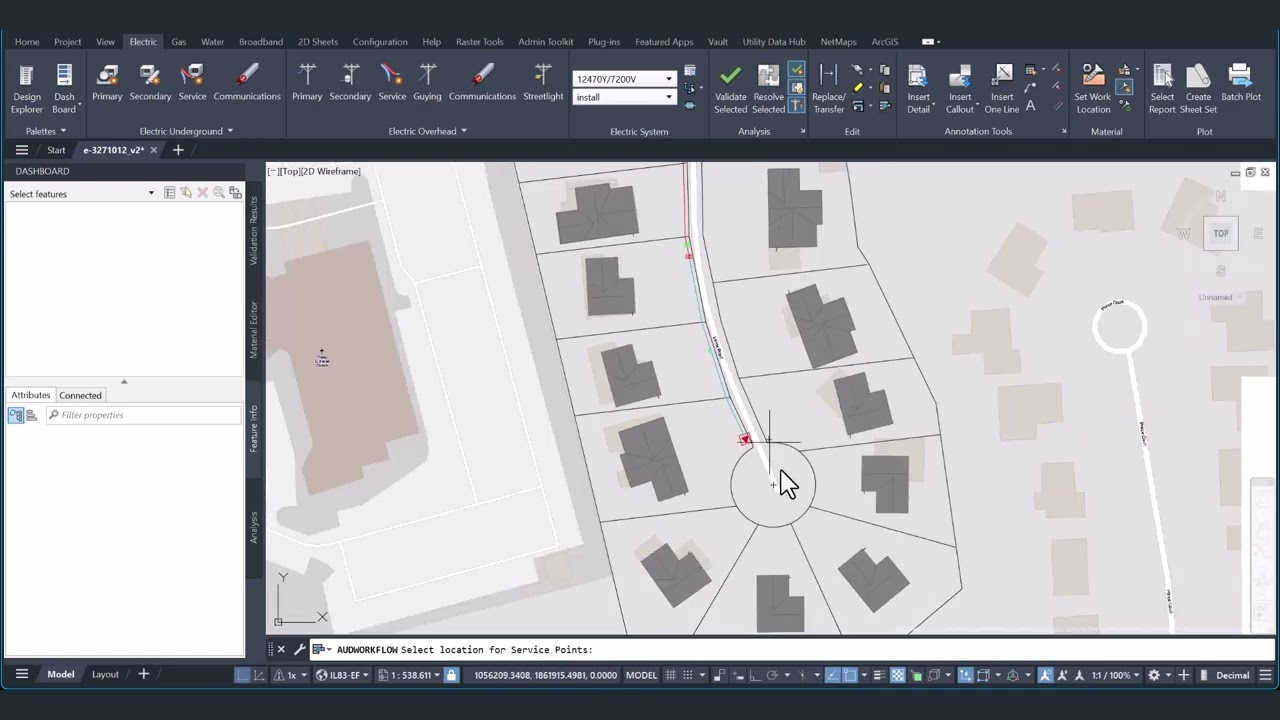The height and width of the screenshot is (720, 1280).
Task: Click Create Sheet Set
Action: click(x=1198, y=89)
